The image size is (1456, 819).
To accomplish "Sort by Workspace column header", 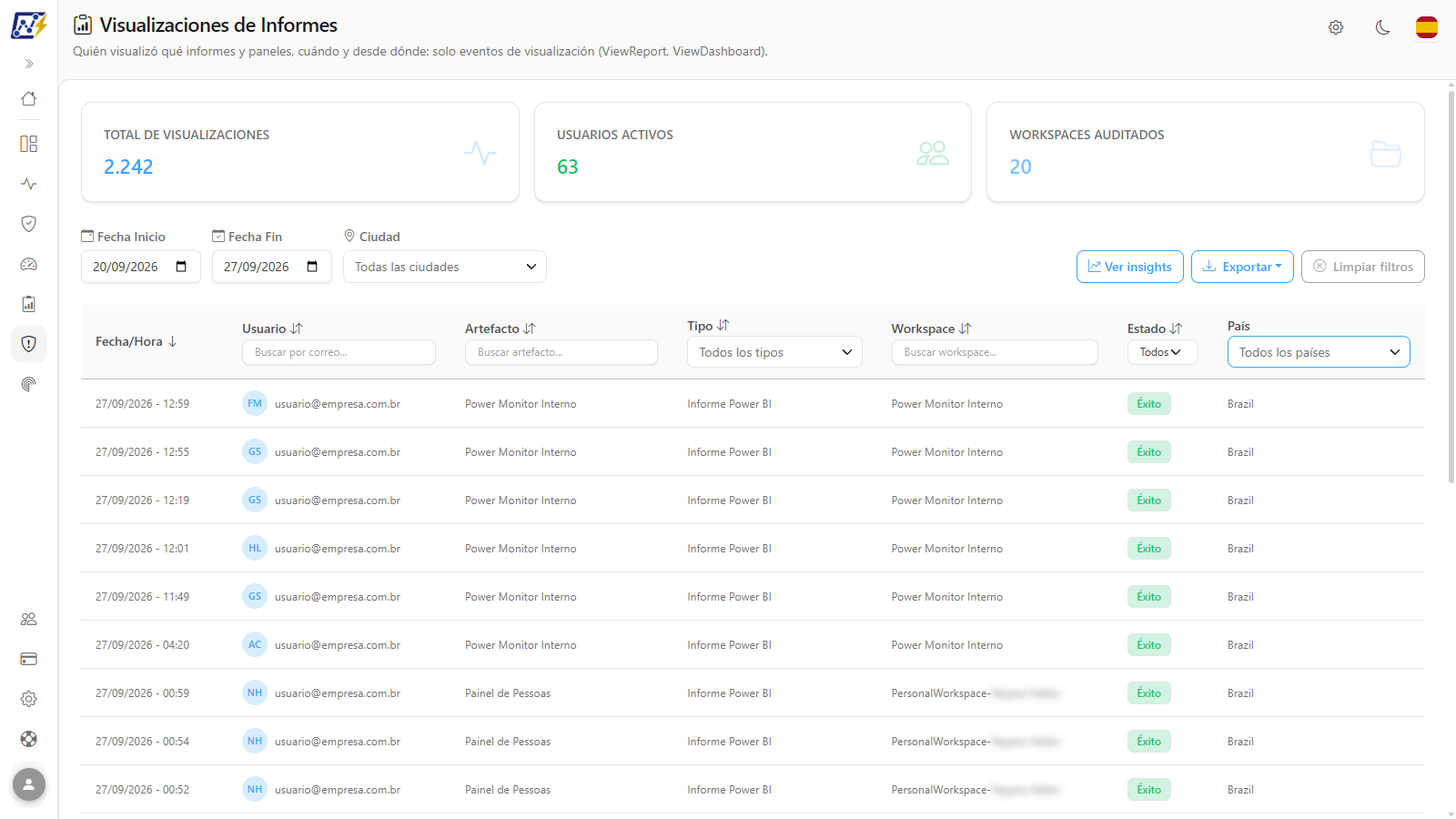I will pos(931,329).
